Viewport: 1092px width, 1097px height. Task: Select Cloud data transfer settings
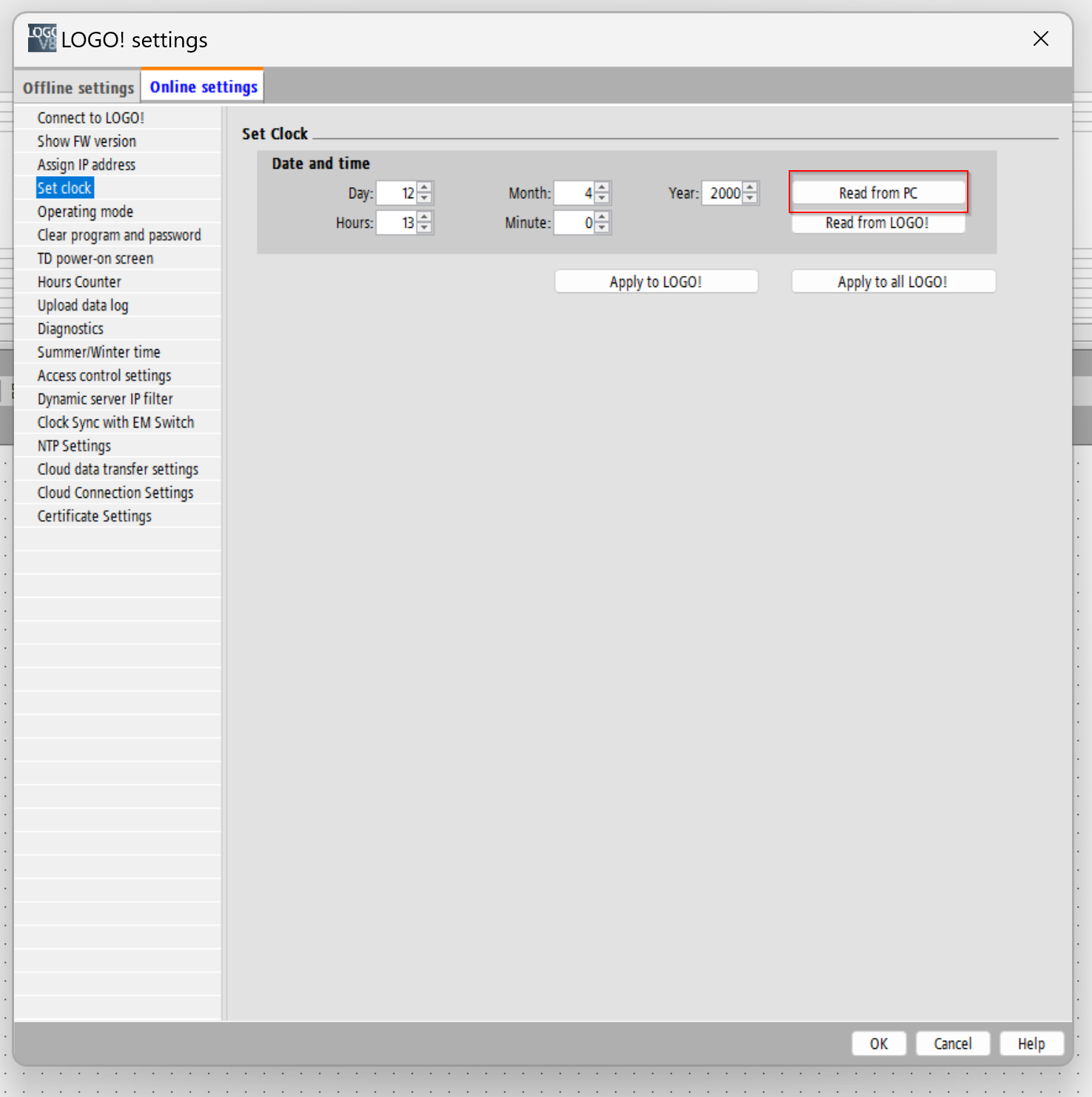tap(118, 469)
